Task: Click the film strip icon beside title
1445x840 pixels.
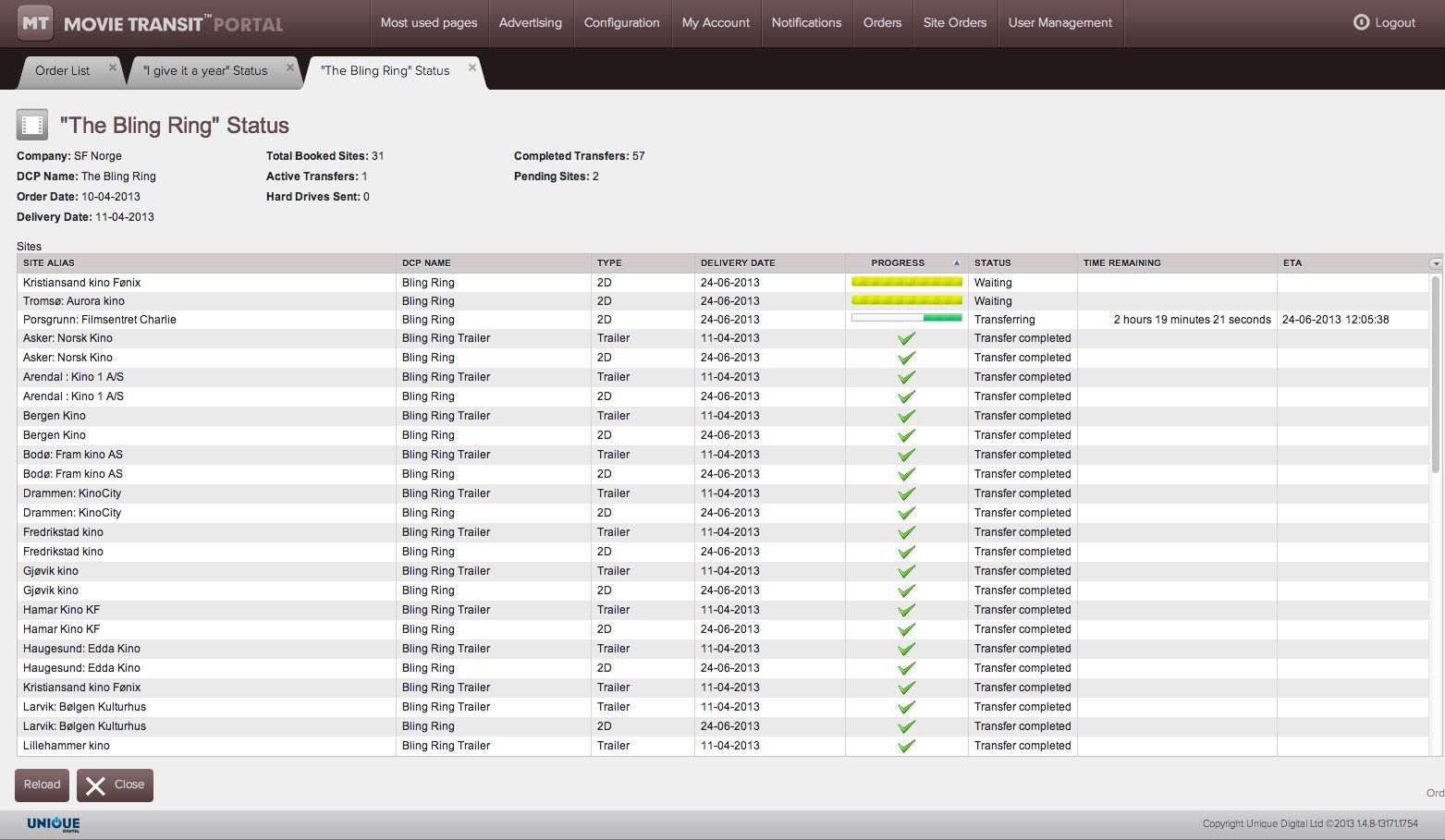Action: (32, 125)
